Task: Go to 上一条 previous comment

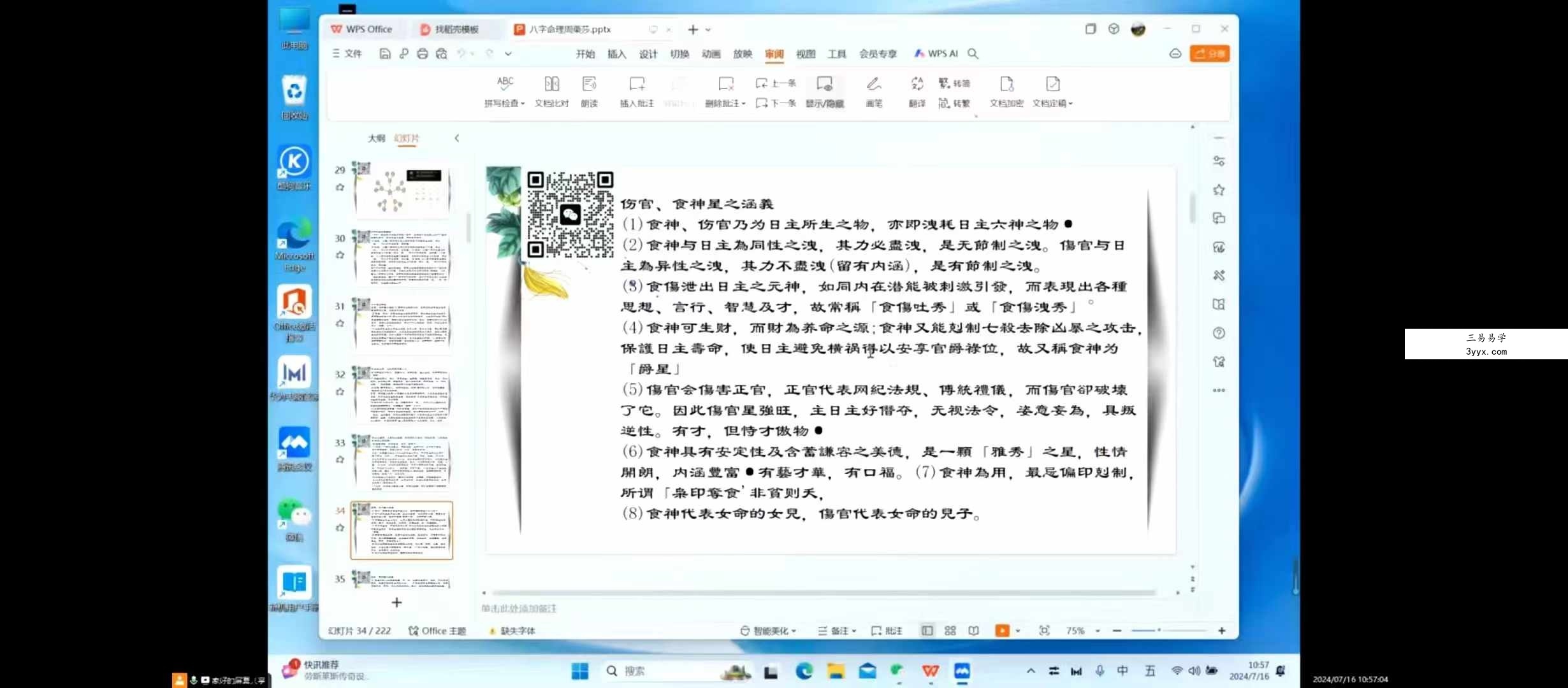Action: click(x=776, y=83)
